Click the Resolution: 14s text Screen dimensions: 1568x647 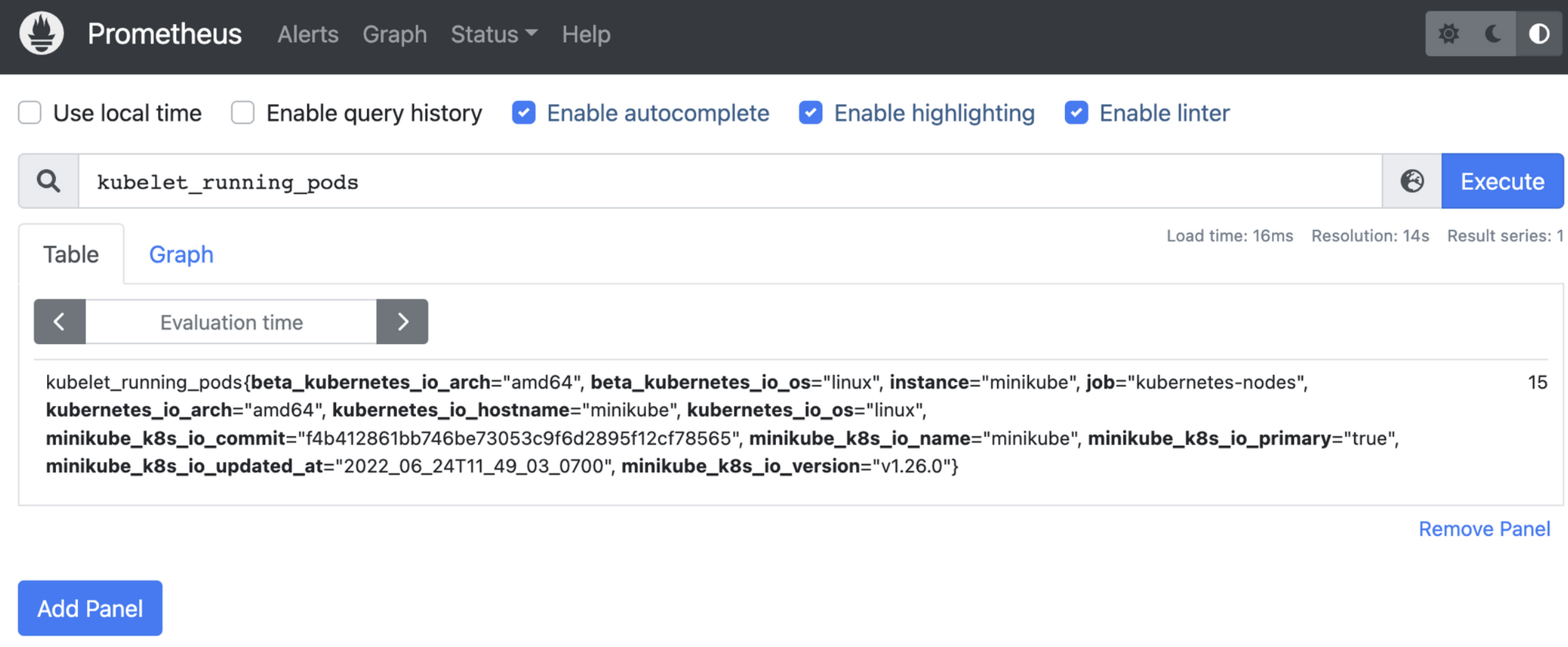tap(1370, 236)
